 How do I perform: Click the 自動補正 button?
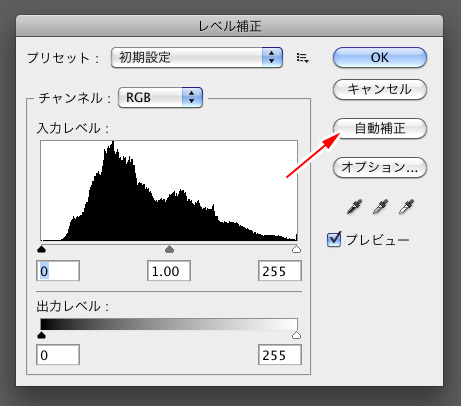tap(380, 128)
